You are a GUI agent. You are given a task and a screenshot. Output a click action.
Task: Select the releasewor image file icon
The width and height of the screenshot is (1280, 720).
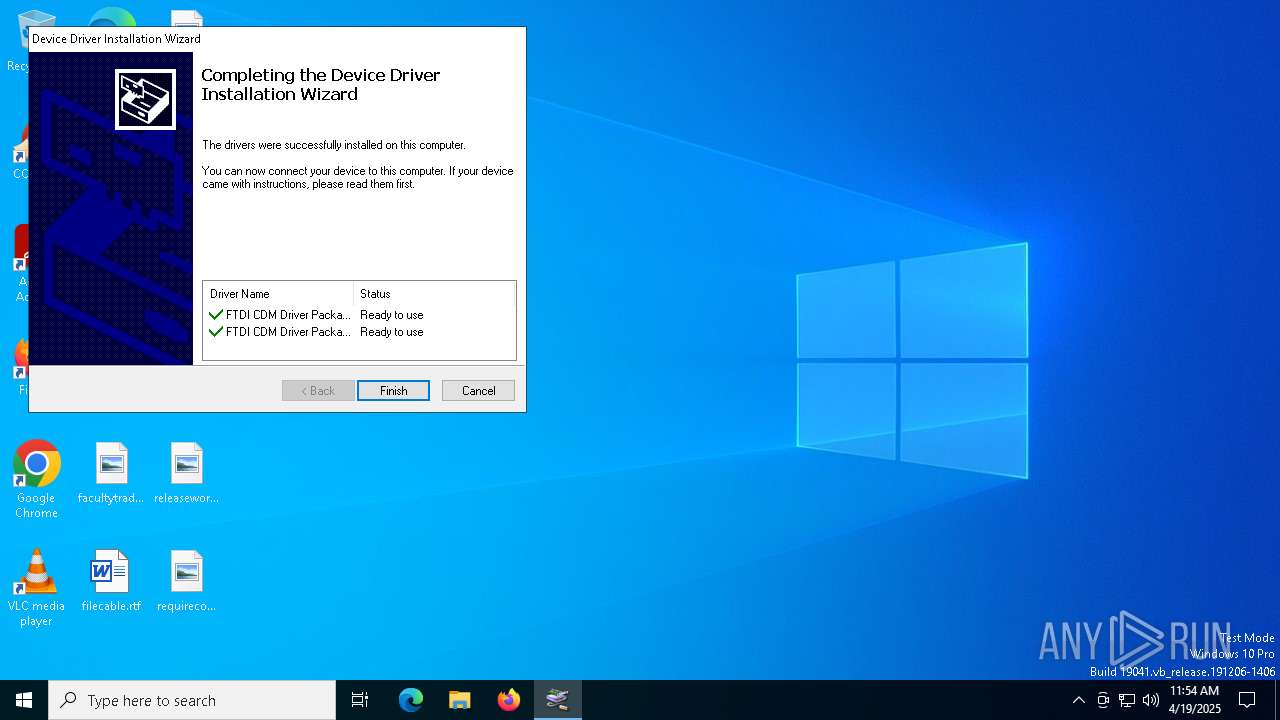(x=186, y=473)
